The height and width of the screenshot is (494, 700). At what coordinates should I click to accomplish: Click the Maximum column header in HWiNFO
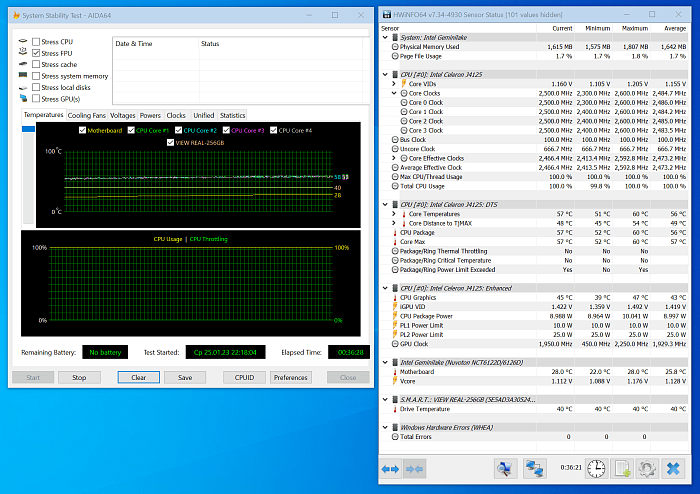pos(631,28)
